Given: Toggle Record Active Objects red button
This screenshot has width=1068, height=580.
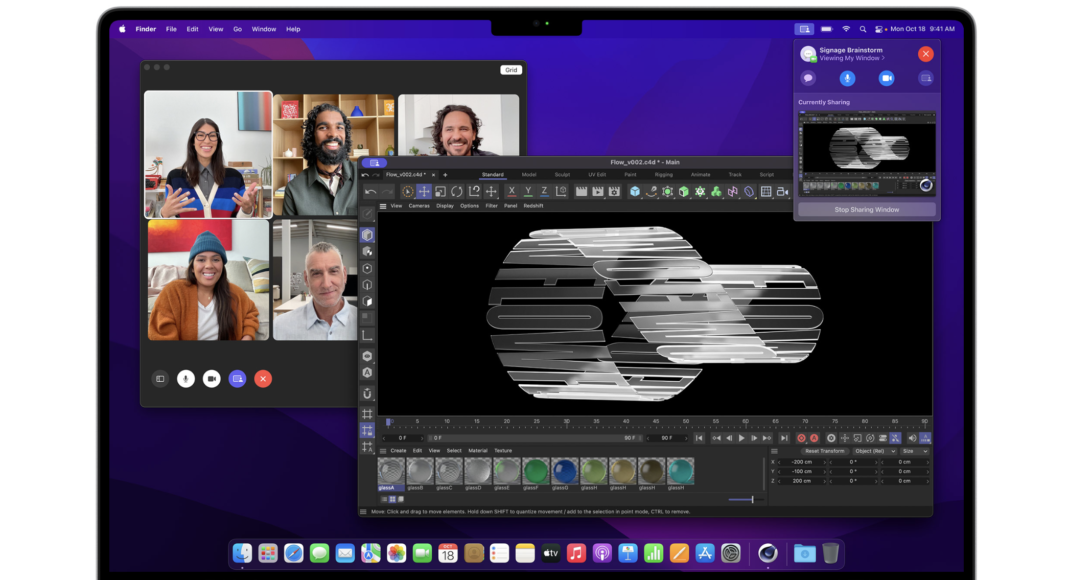Looking at the screenshot, I should pyautogui.click(x=802, y=438).
